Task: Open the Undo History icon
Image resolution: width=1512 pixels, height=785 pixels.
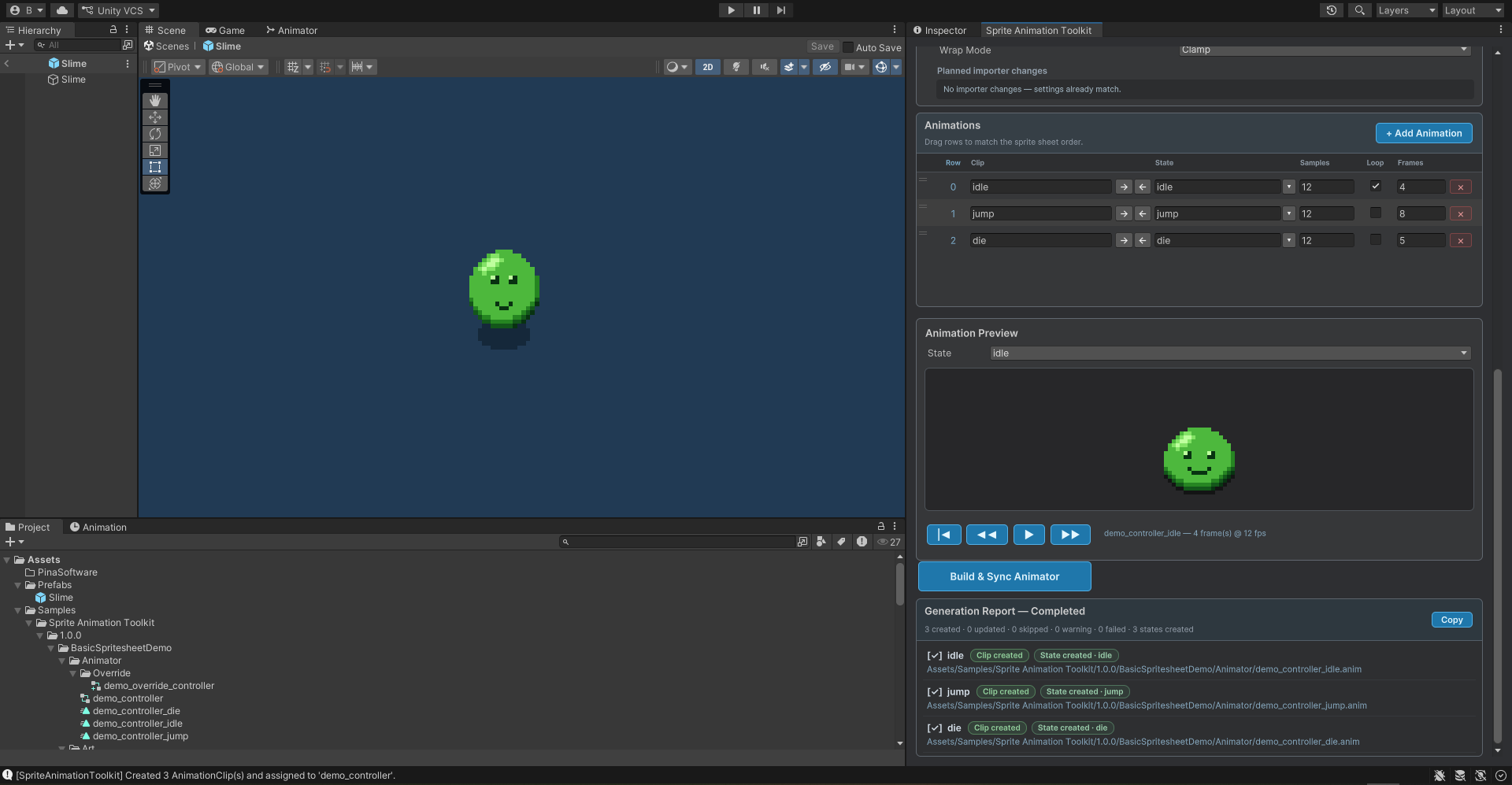Action: [1332, 10]
